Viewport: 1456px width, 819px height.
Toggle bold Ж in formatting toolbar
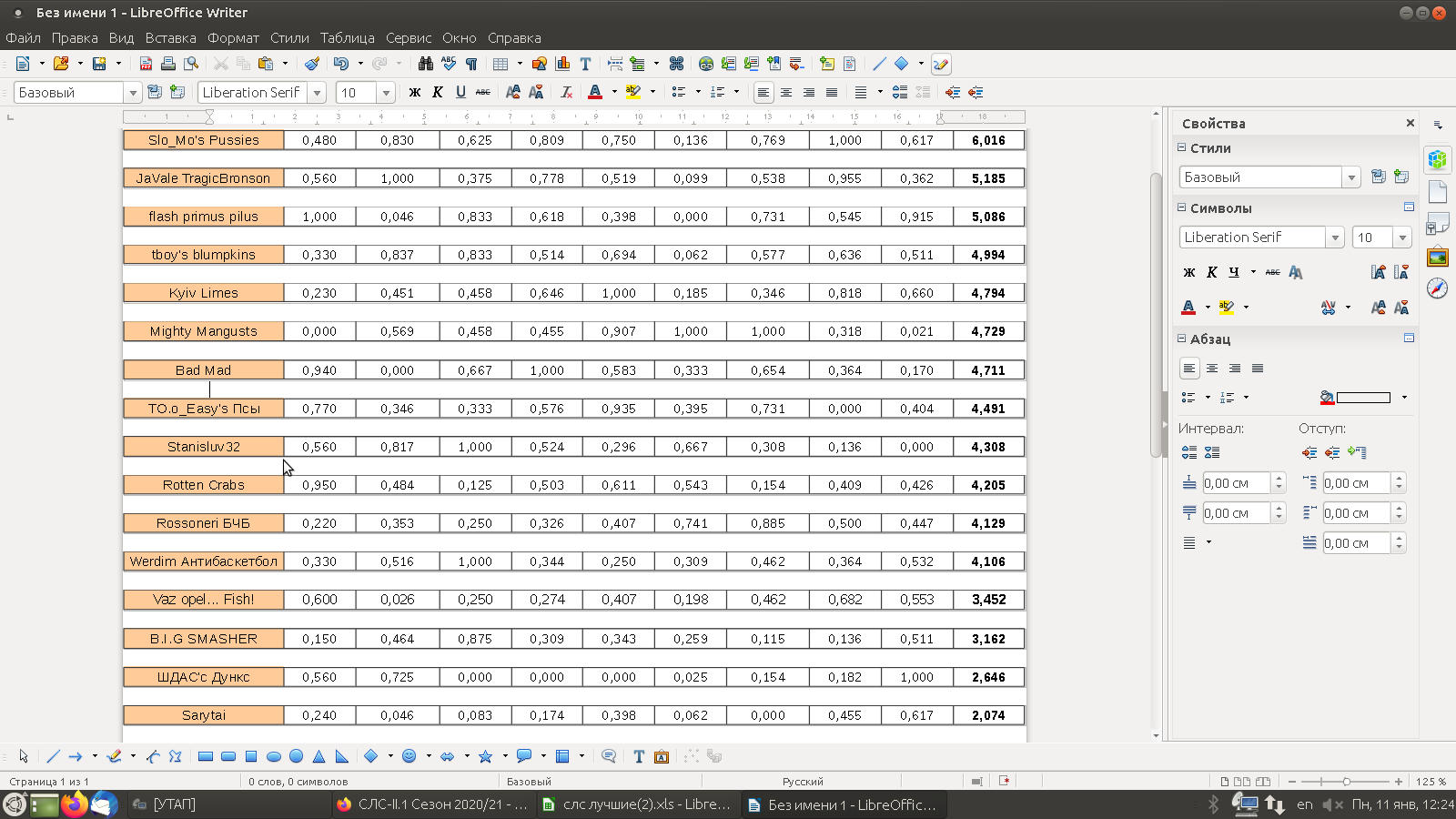415,92
